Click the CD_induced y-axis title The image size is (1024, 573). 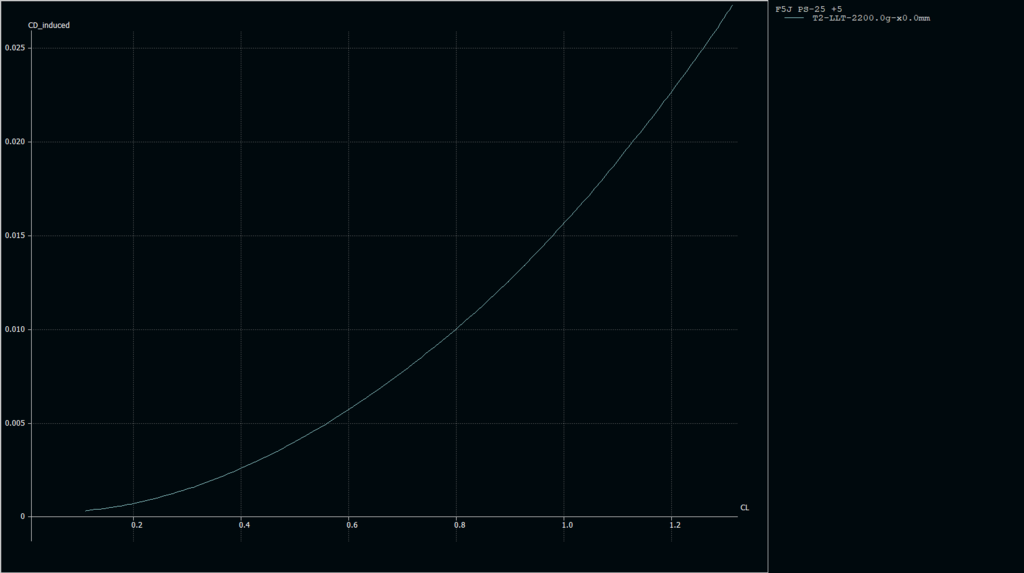pyautogui.click(x=49, y=25)
